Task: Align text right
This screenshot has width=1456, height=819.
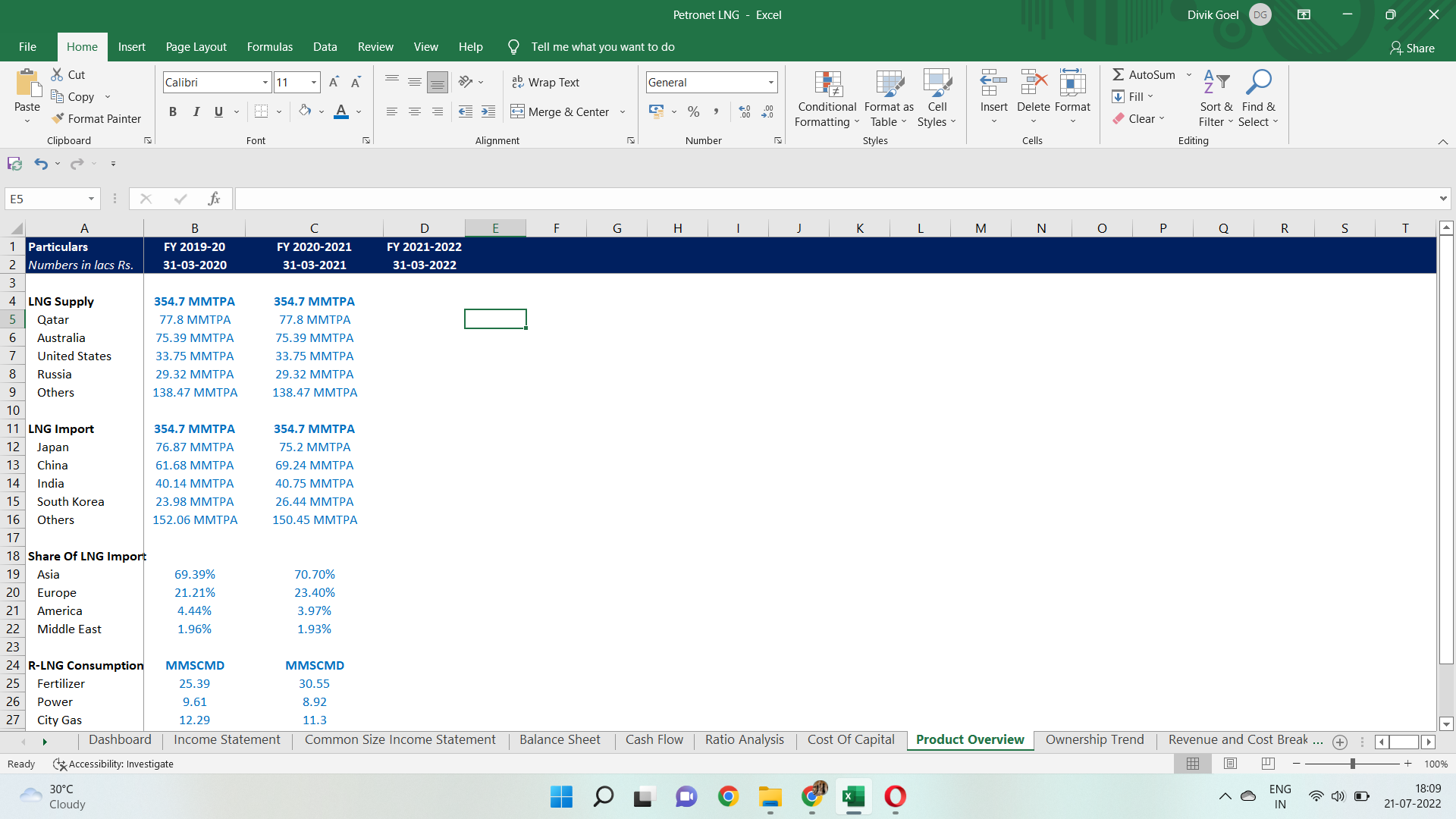Action: [x=438, y=111]
